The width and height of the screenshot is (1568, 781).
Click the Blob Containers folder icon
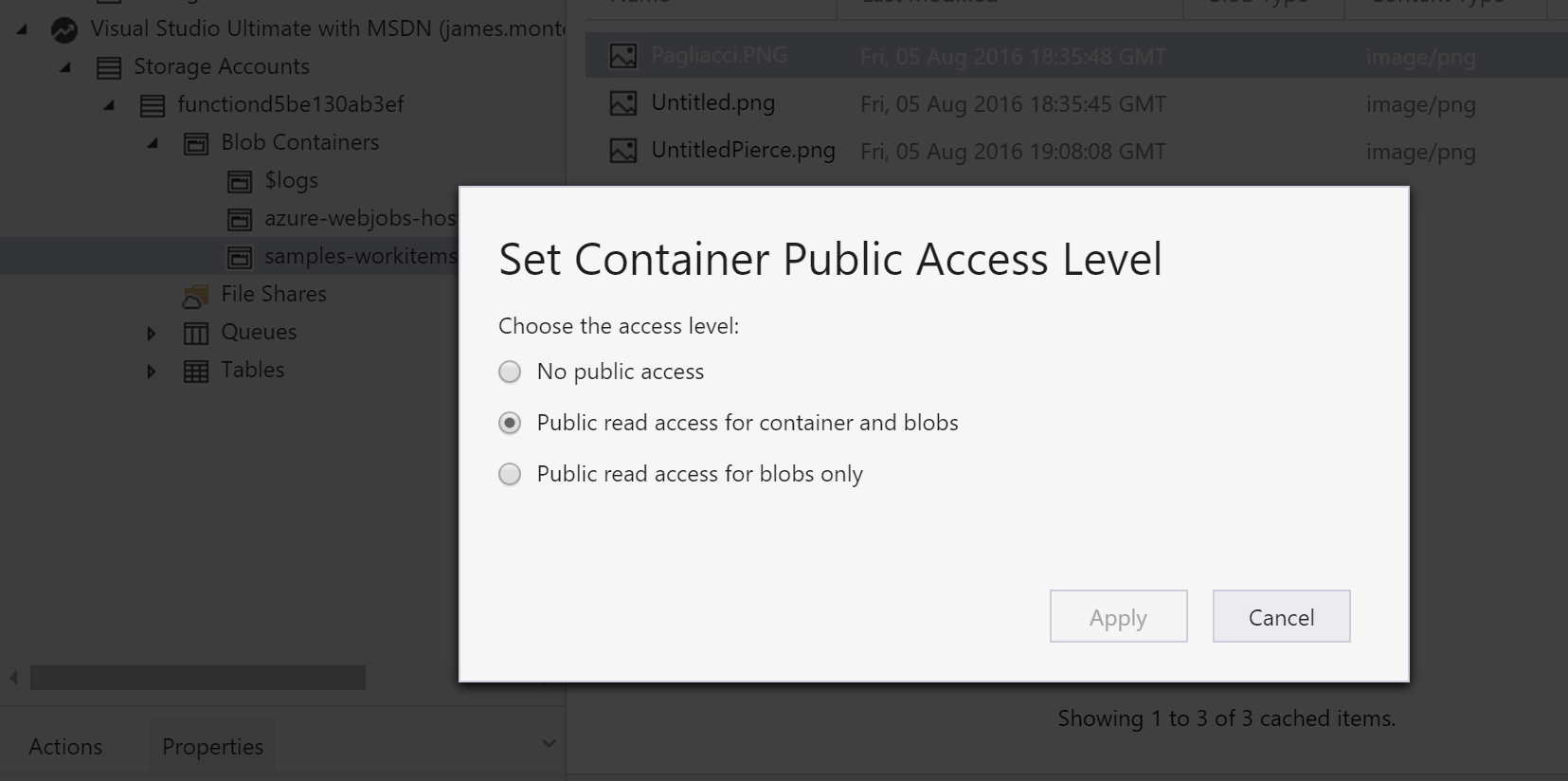196,143
